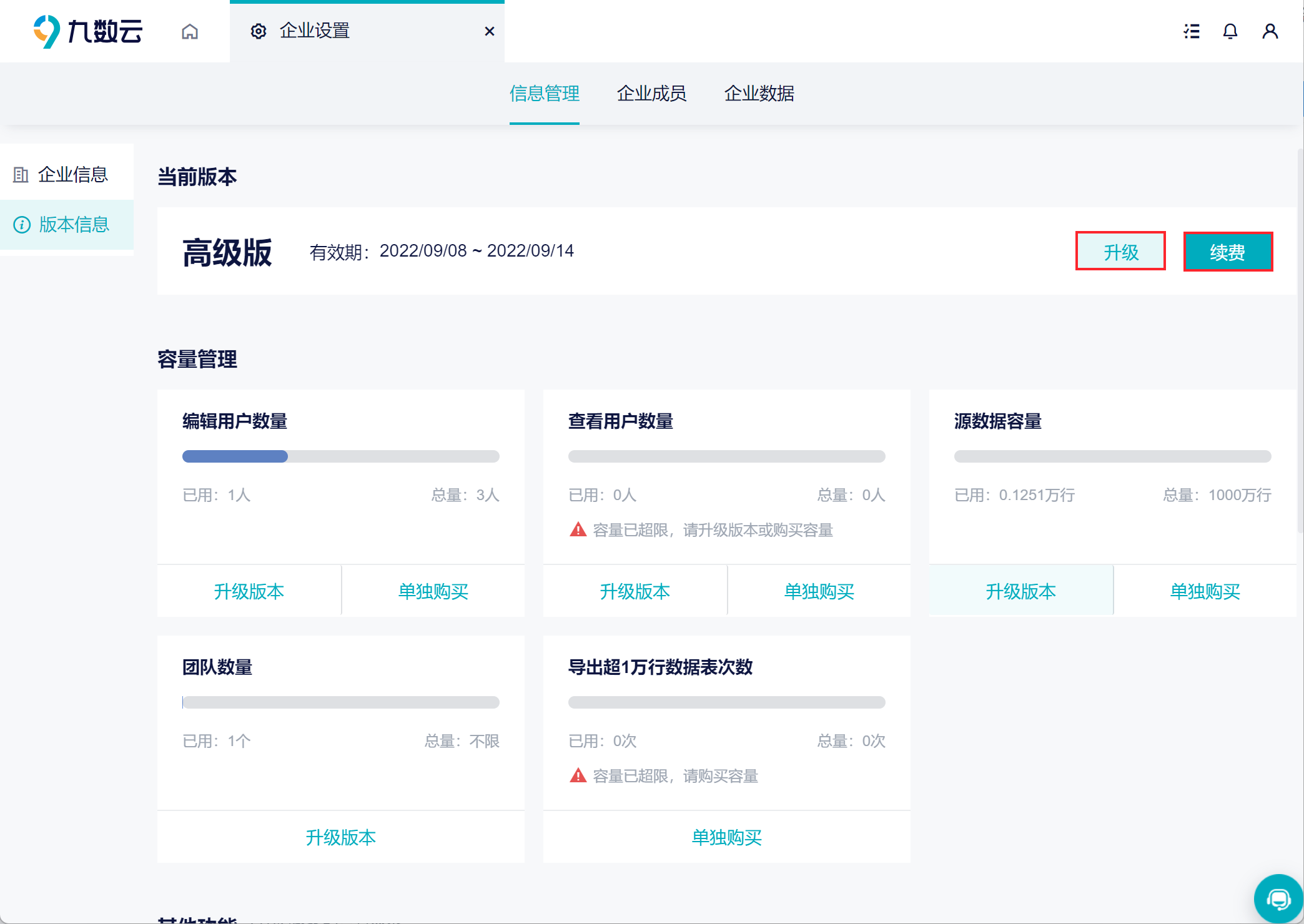Viewport: 1304px width, 924px height.
Task: Select 信息管理 tab
Action: coord(544,94)
